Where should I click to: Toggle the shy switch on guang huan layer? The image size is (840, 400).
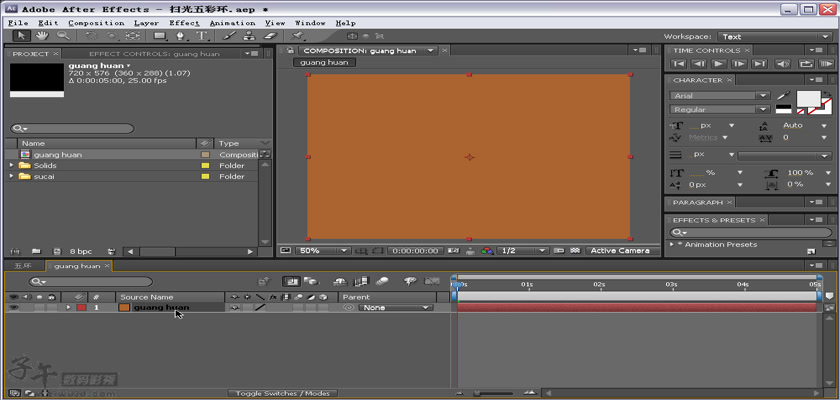[x=234, y=307]
